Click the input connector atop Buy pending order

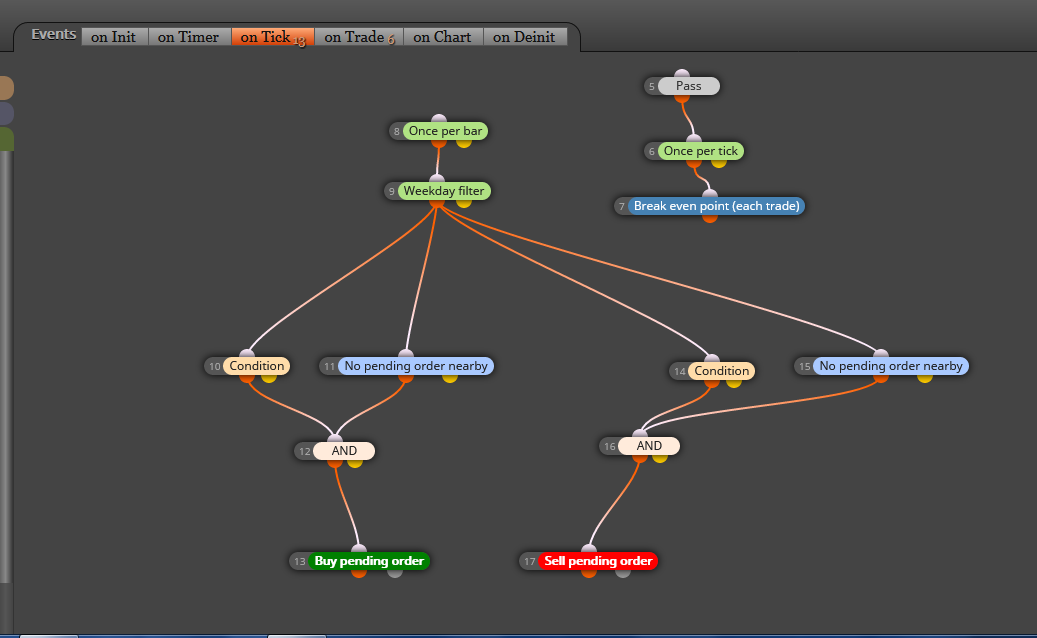(x=358, y=549)
